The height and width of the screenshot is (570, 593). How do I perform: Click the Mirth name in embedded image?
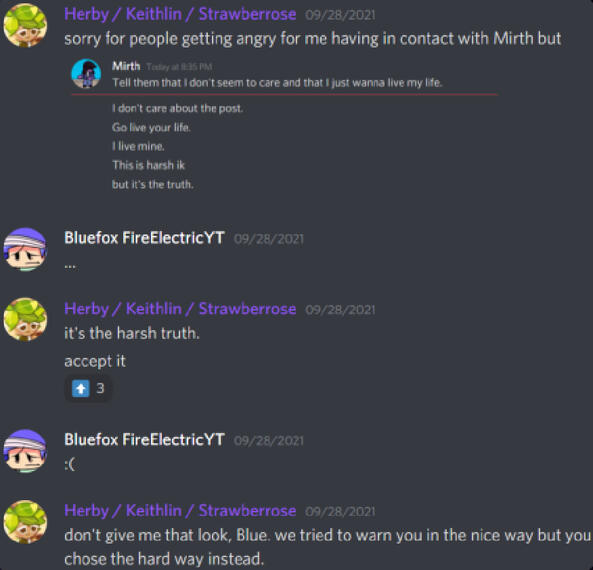click(x=126, y=66)
